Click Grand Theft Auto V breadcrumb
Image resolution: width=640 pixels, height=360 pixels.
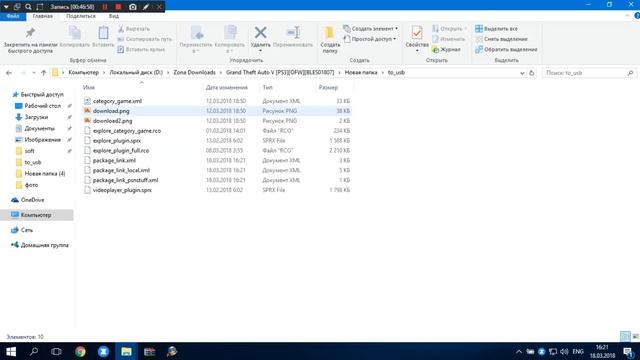point(280,72)
